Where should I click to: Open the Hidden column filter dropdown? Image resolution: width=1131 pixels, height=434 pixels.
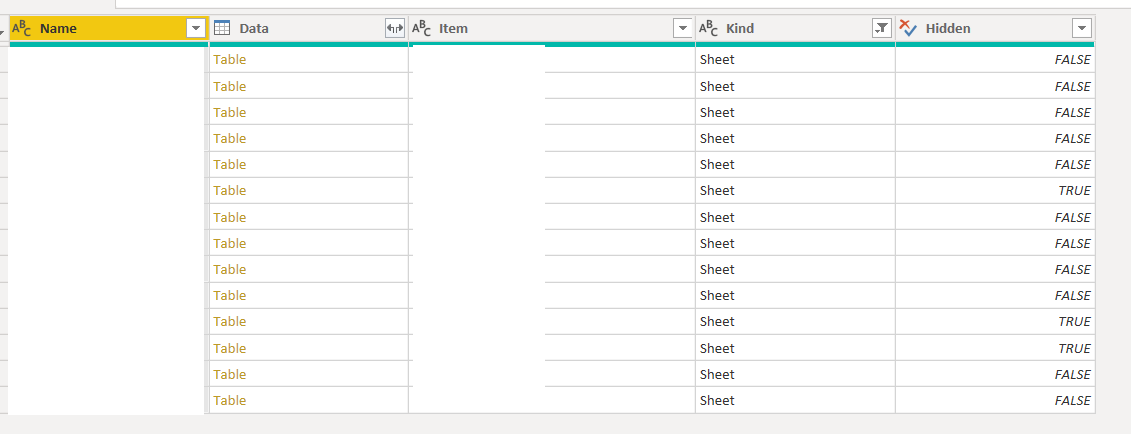pyautogui.click(x=1082, y=29)
